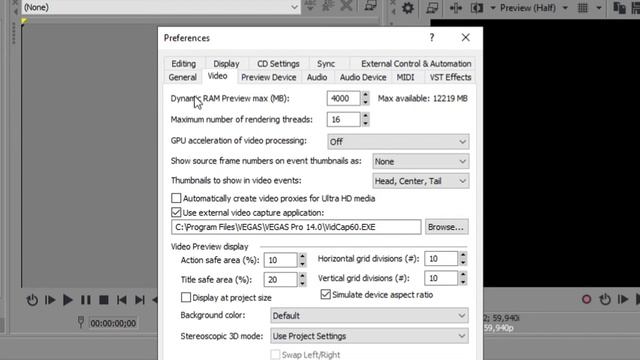Open the Audio Device tab
This screenshot has height=360, width=640.
363,77
